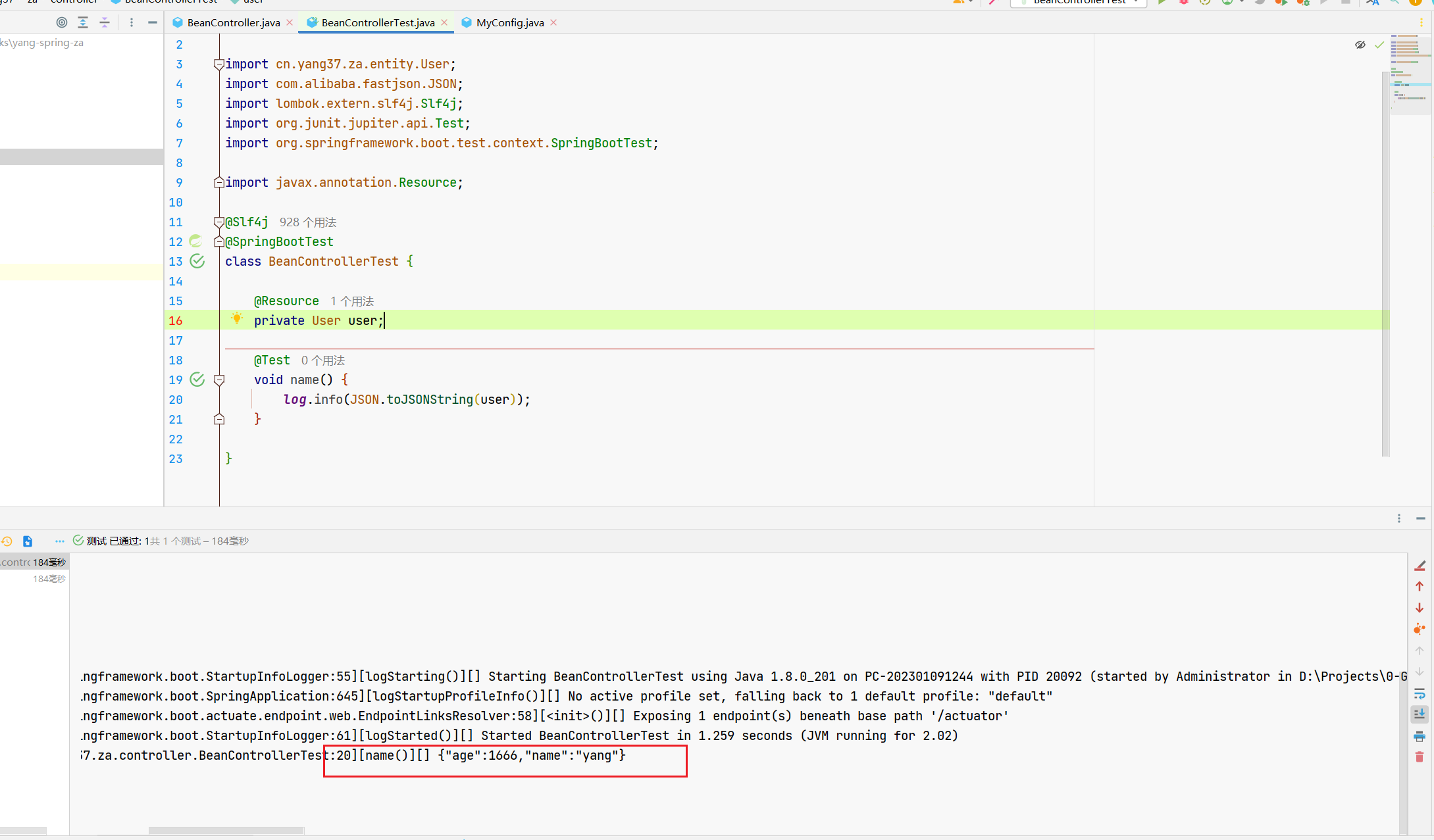This screenshot has height=840, width=1434.
Task: Click the console JSON output line with yang
Action: (x=353, y=755)
